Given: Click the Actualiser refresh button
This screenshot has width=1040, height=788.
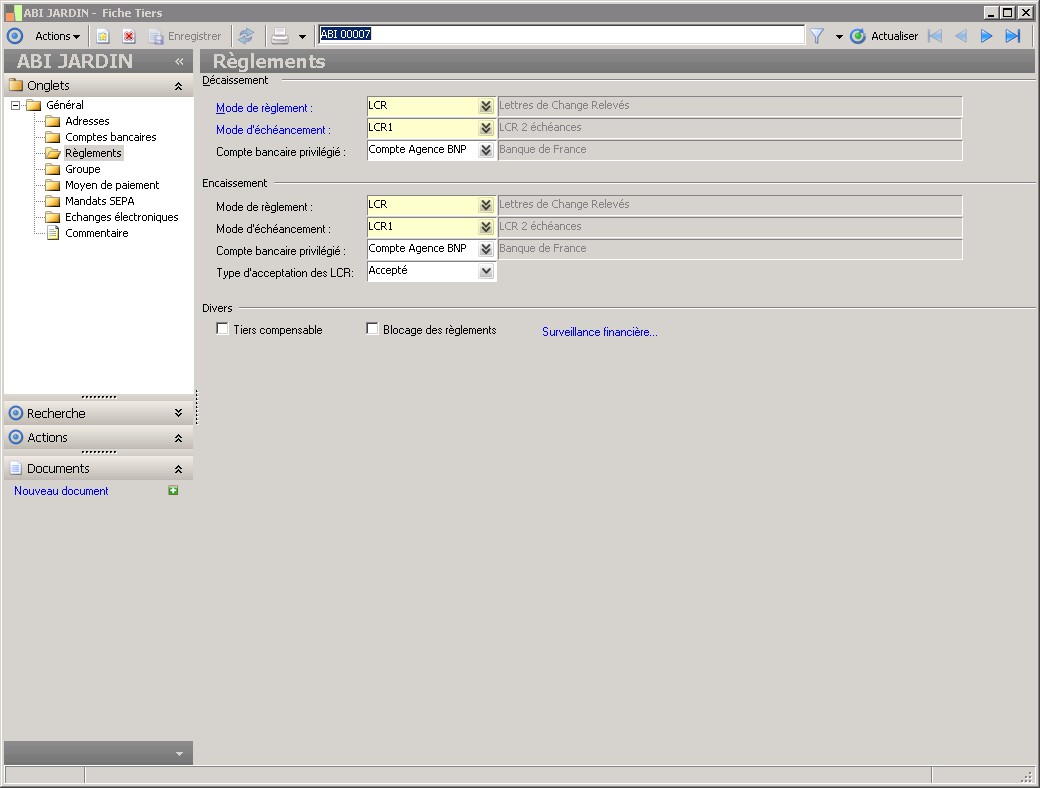Looking at the screenshot, I should point(884,36).
